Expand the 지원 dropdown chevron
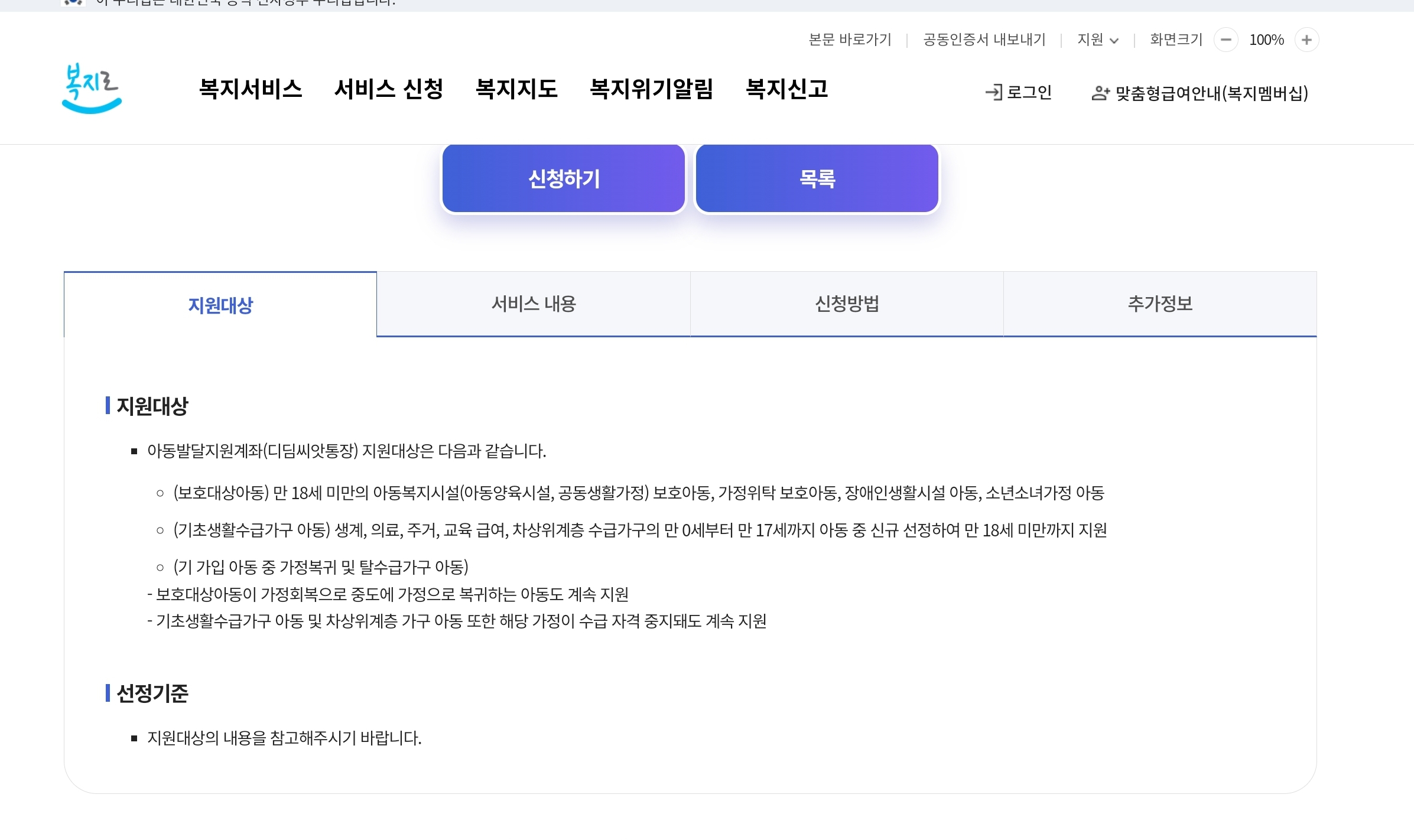The height and width of the screenshot is (840, 1414). click(1114, 41)
